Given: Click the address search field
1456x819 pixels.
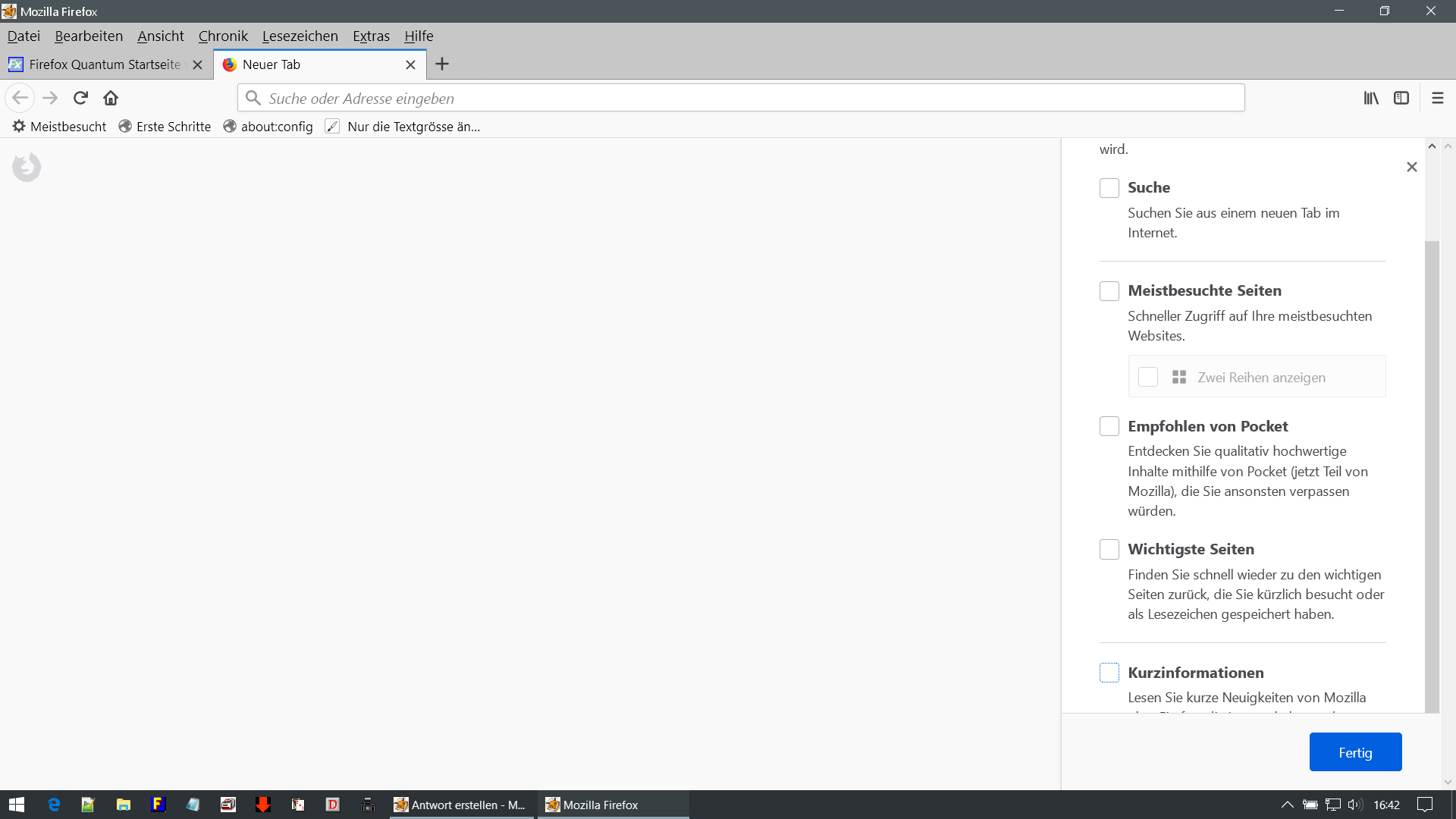Looking at the screenshot, I should pyautogui.click(x=740, y=99).
